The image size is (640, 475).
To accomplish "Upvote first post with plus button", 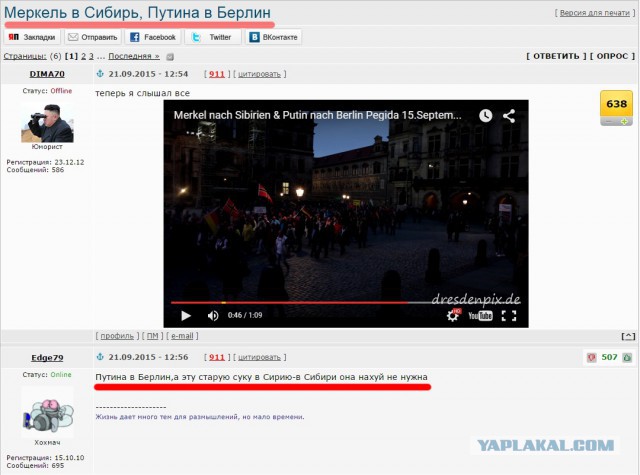I will [x=624, y=122].
